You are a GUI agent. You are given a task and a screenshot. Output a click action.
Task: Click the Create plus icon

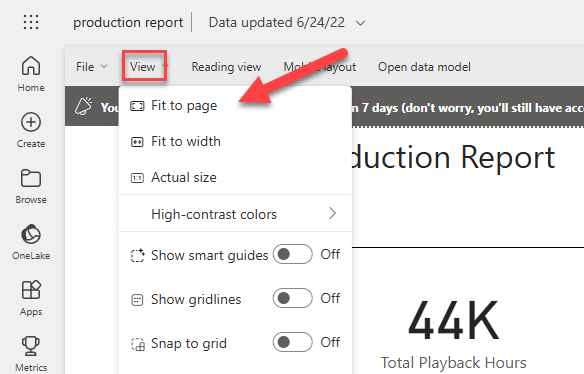(31, 122)
